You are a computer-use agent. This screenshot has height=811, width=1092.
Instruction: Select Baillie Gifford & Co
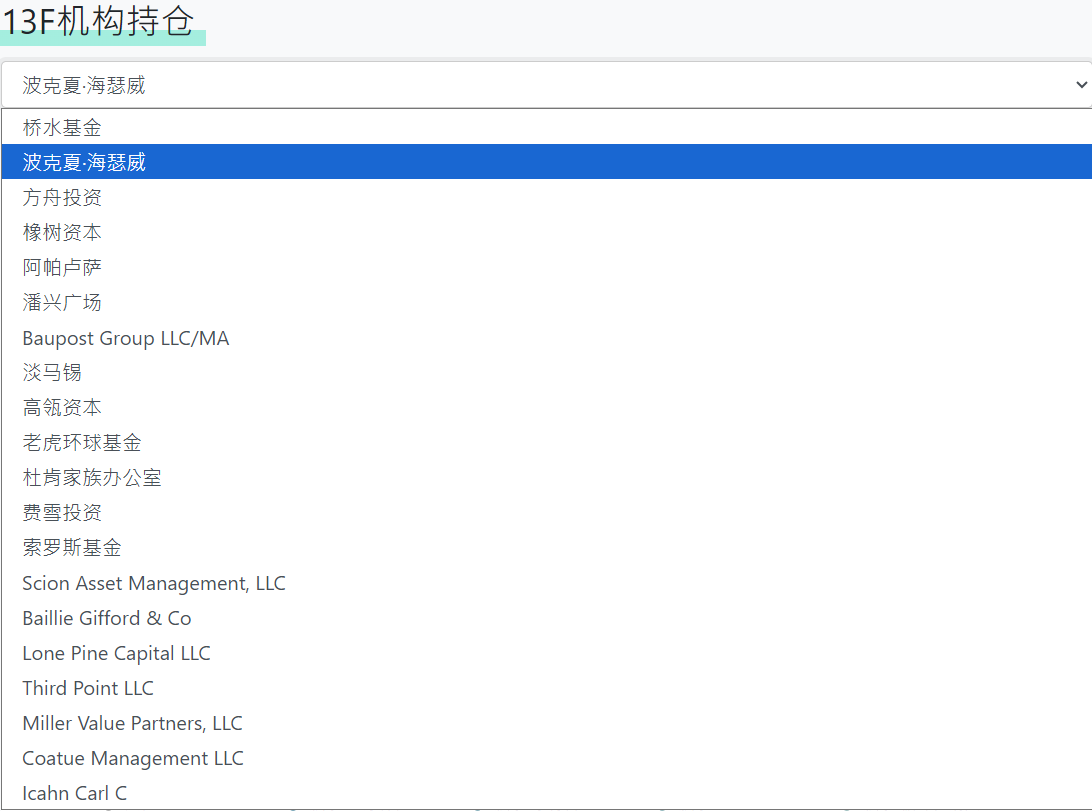(x=107, y=618)
